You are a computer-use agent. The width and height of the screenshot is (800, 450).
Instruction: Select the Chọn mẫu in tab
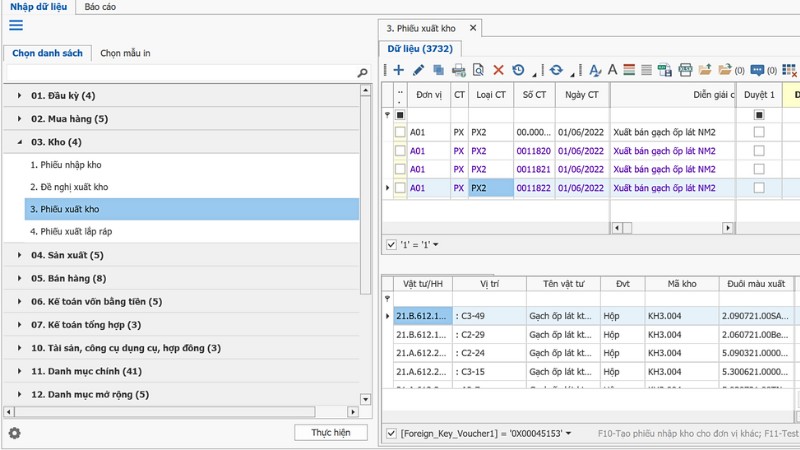125,53
